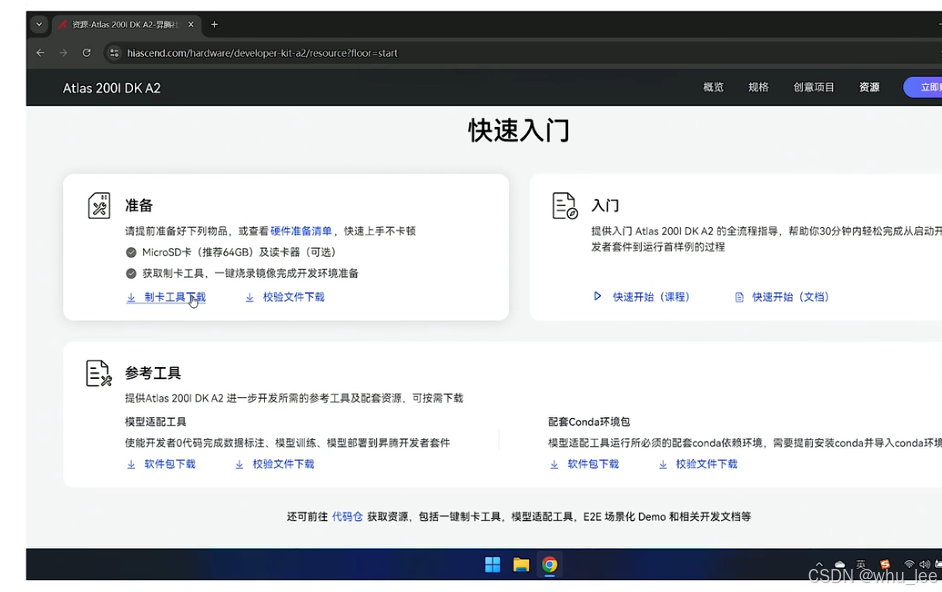942x592 pixels.
Task: Open 快速开始（文档） link
Action: coord(791,297)
